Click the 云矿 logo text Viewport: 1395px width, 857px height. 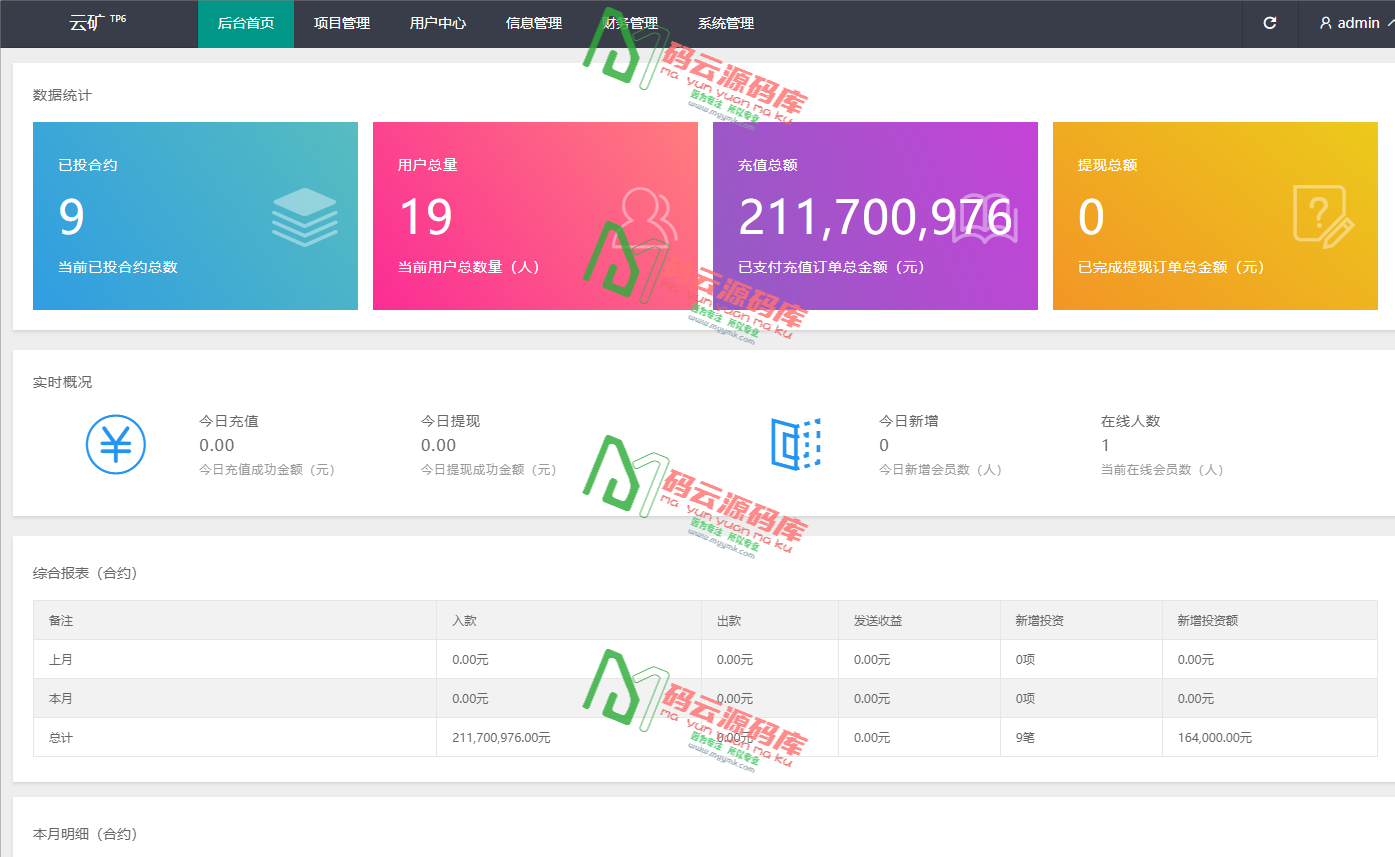click(x=87, y=23)
